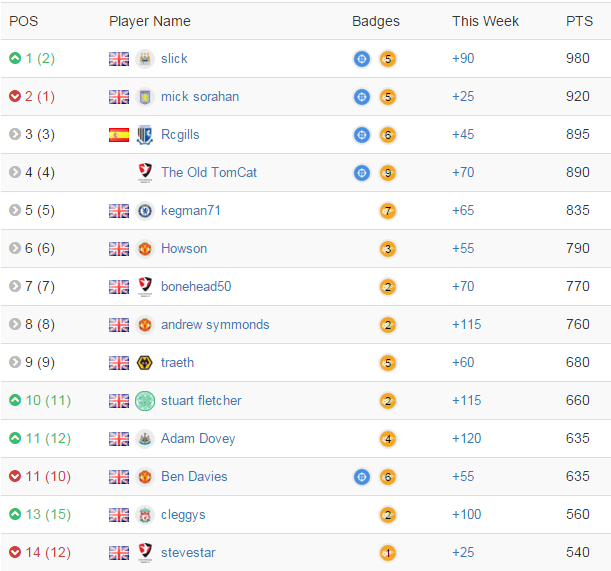Click the orange 9 badge for The Old TomCat
611x571 pixels.
tap(388, 173)
